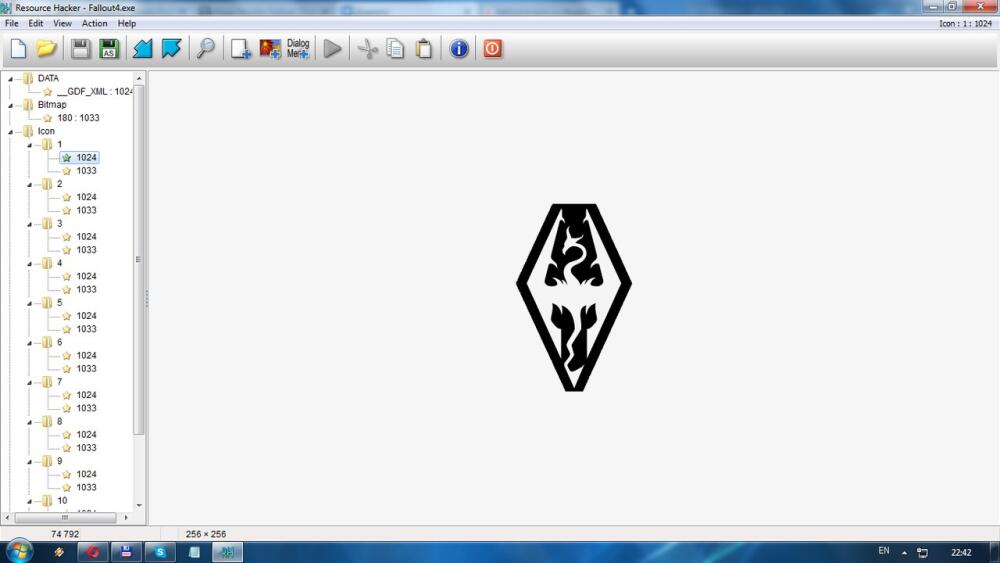Collapse icon group 9 node

tap(29, 462)
